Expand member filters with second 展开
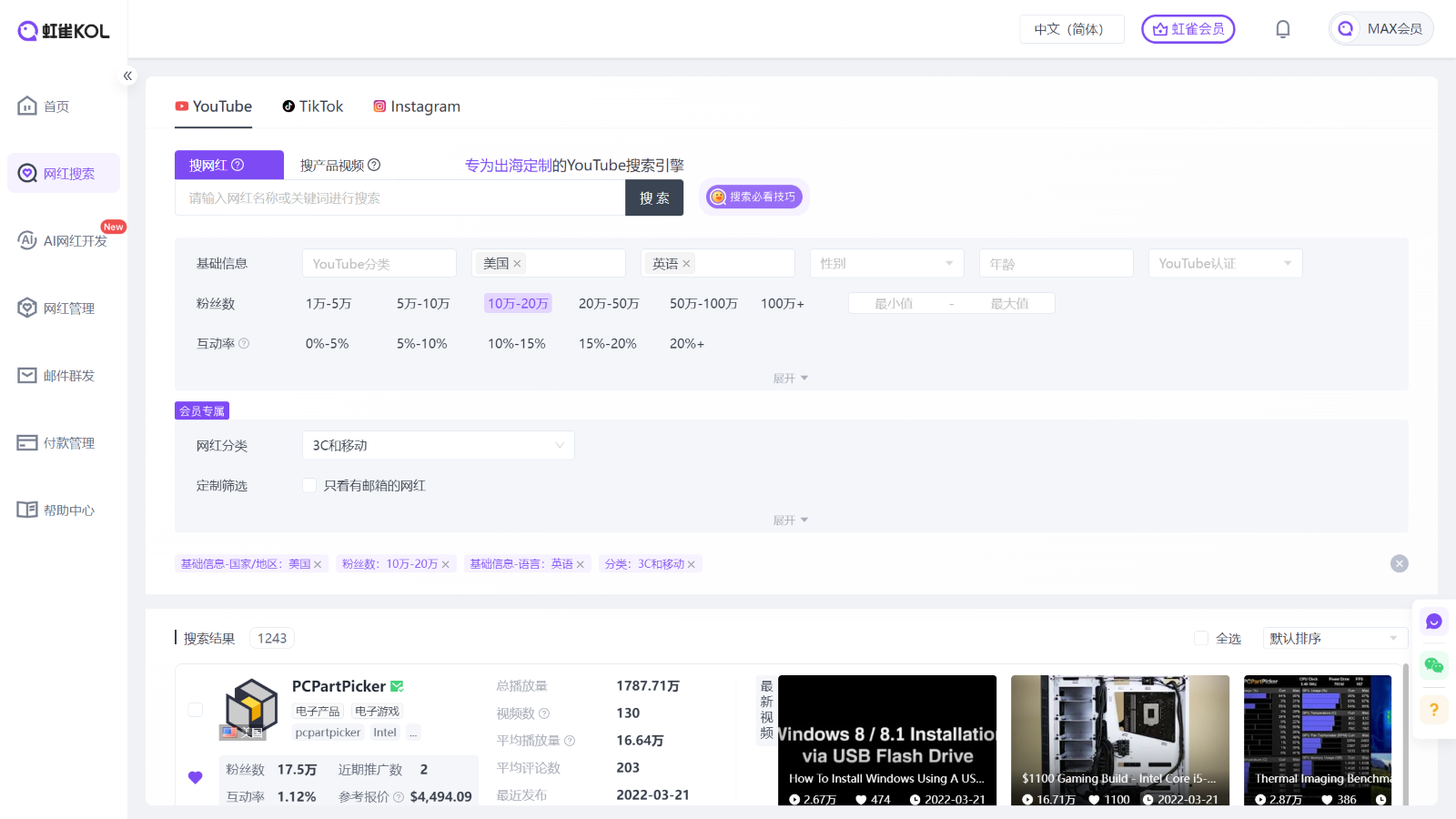 791,520
